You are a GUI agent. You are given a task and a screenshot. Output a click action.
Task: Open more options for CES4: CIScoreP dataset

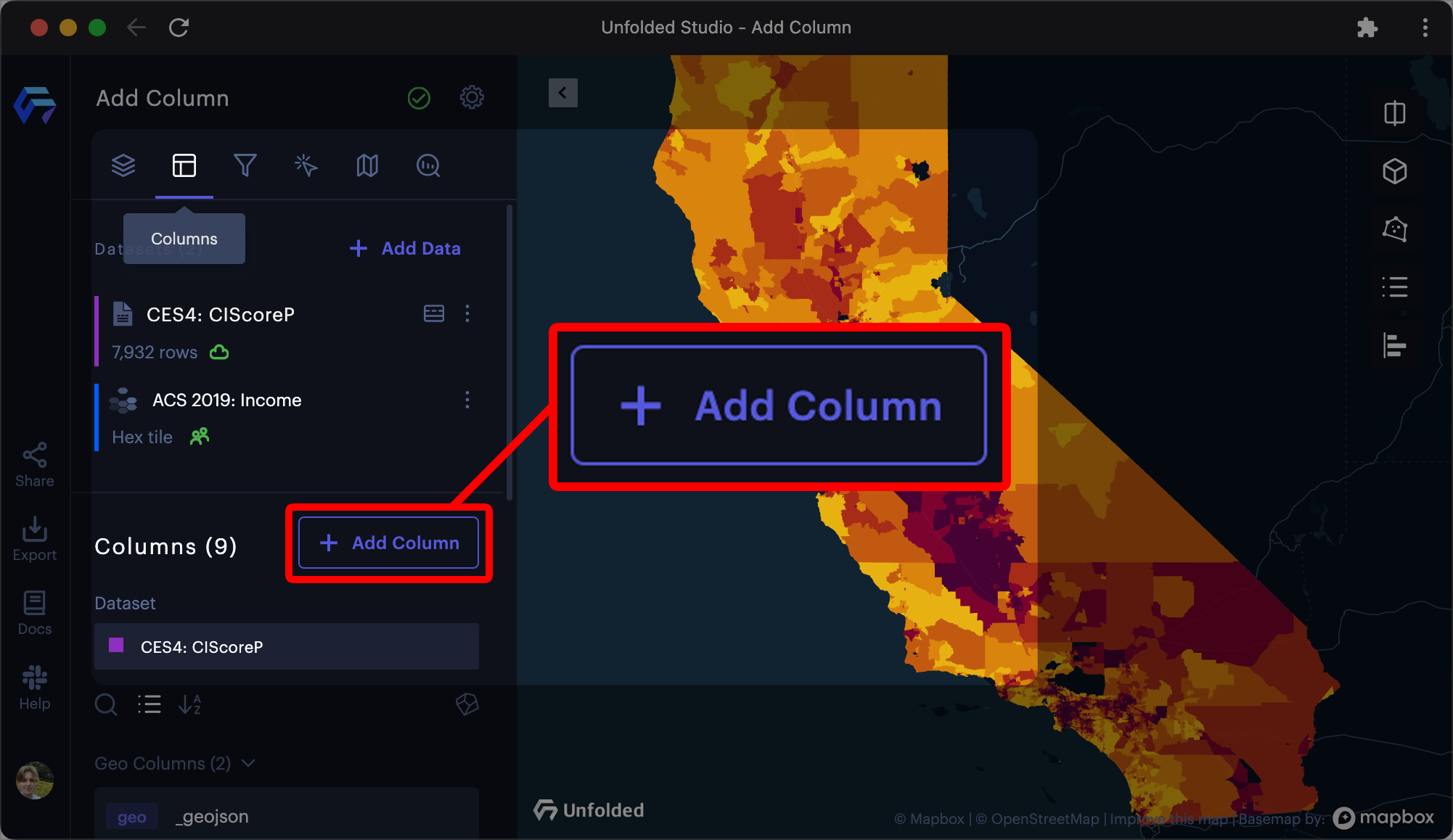pos(467,313)
